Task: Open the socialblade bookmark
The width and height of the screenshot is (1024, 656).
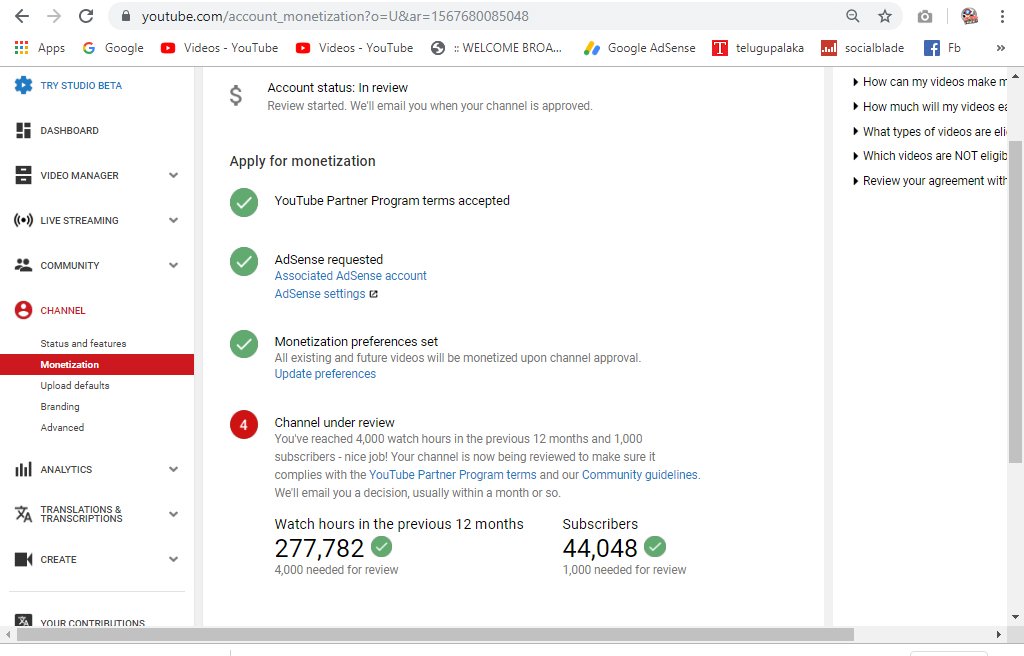Action: point(863,48)
